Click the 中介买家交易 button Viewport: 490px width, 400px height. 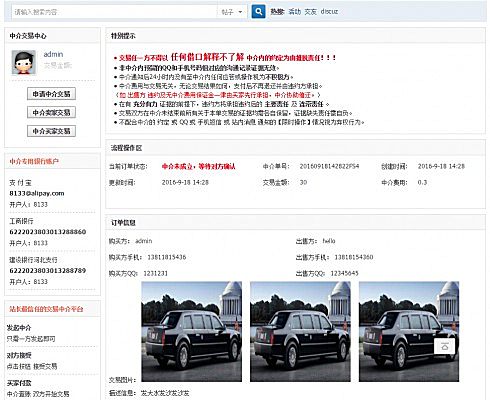[51, 131]
